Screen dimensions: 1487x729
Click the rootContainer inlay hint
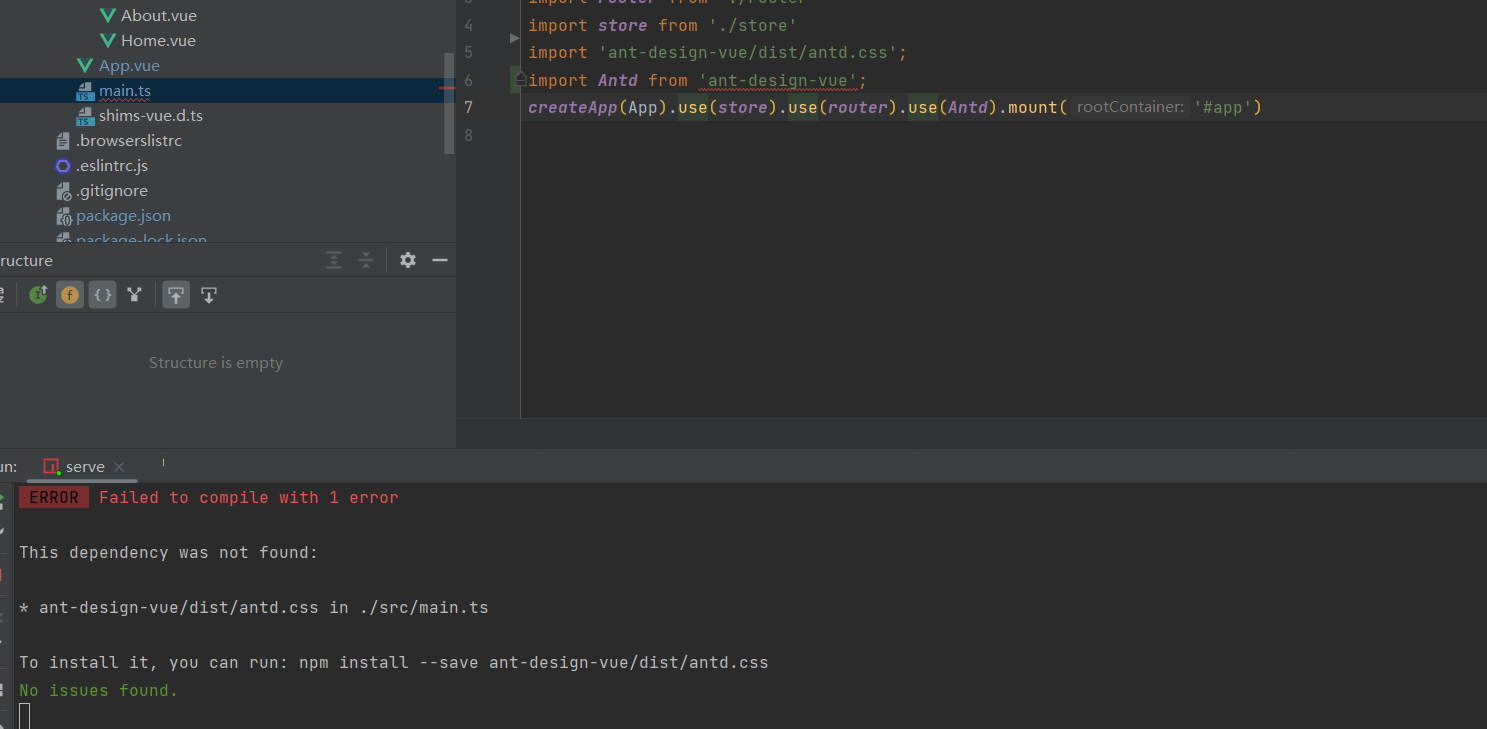click(x=1130, y=107)
